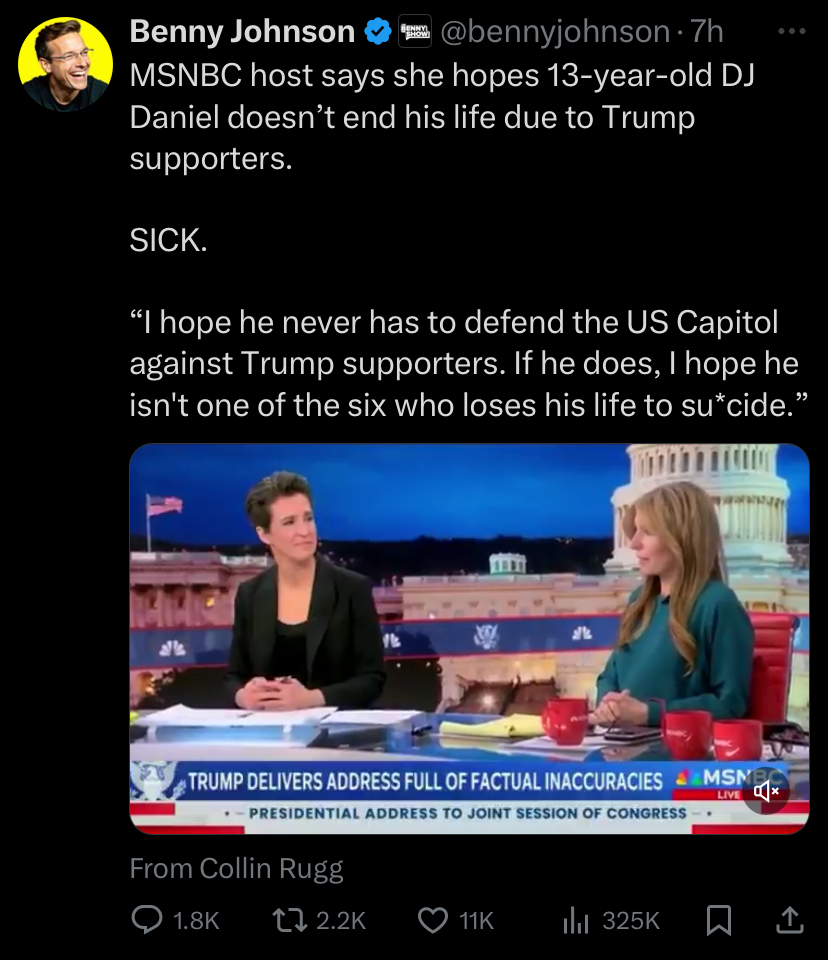Unmute the video with speaker icon
Viewport: 828px width, 960px height.
[766, 792]
